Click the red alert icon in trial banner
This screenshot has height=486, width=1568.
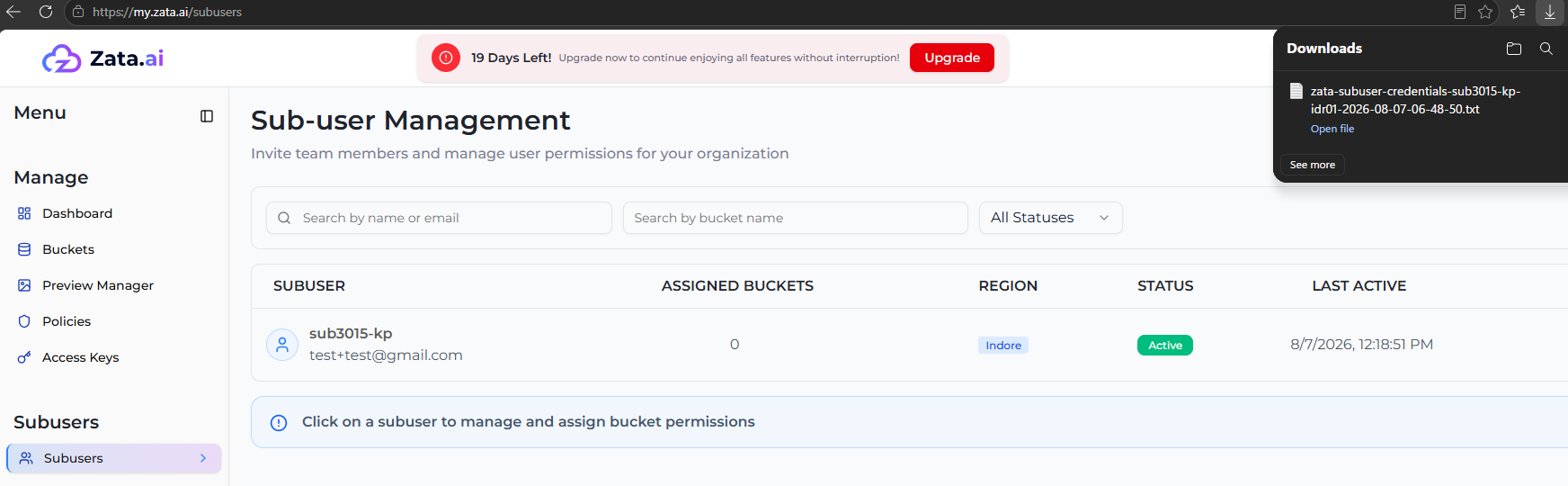pos(446,58)
